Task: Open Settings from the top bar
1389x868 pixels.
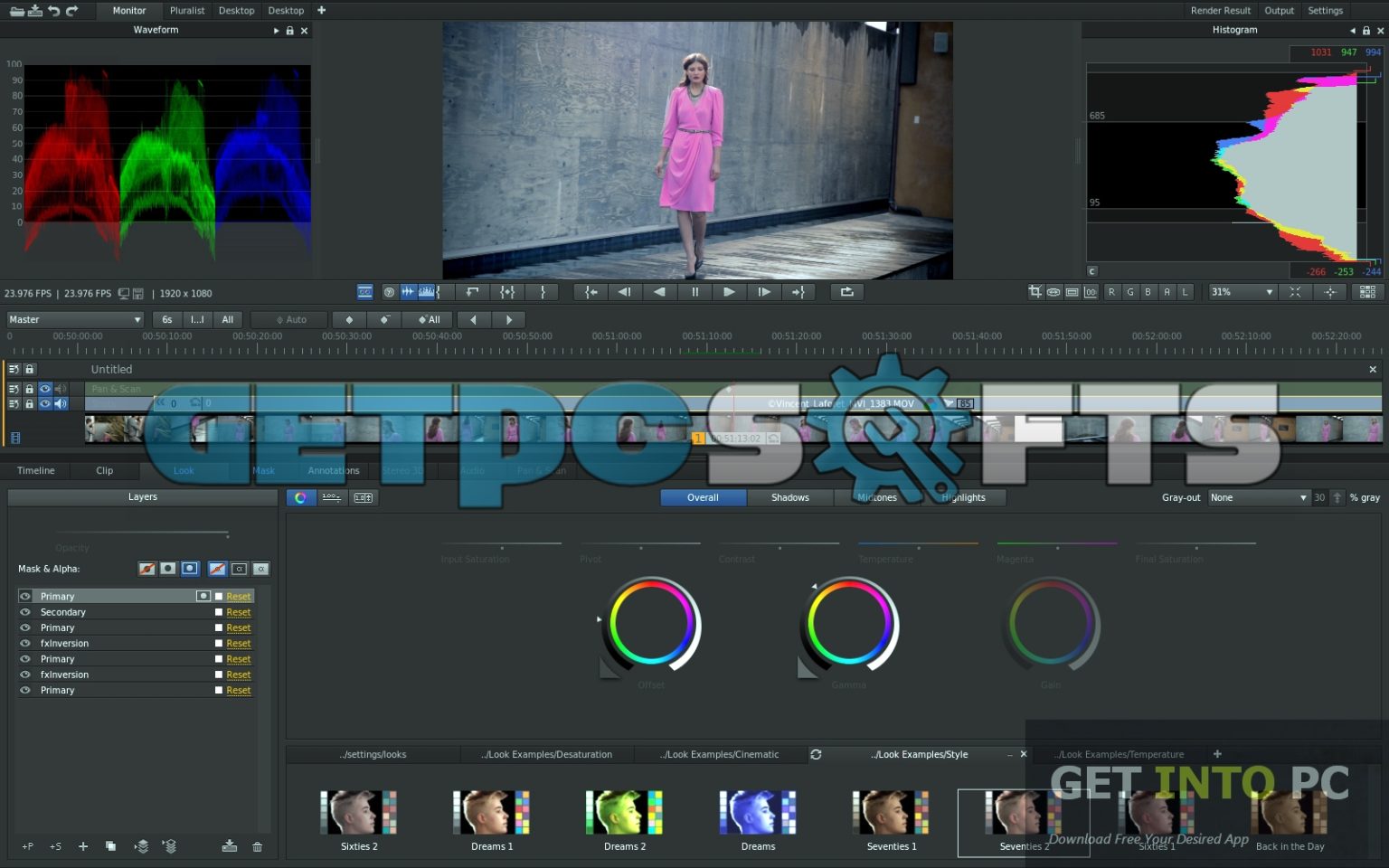Action: (x=1325, y=10)
